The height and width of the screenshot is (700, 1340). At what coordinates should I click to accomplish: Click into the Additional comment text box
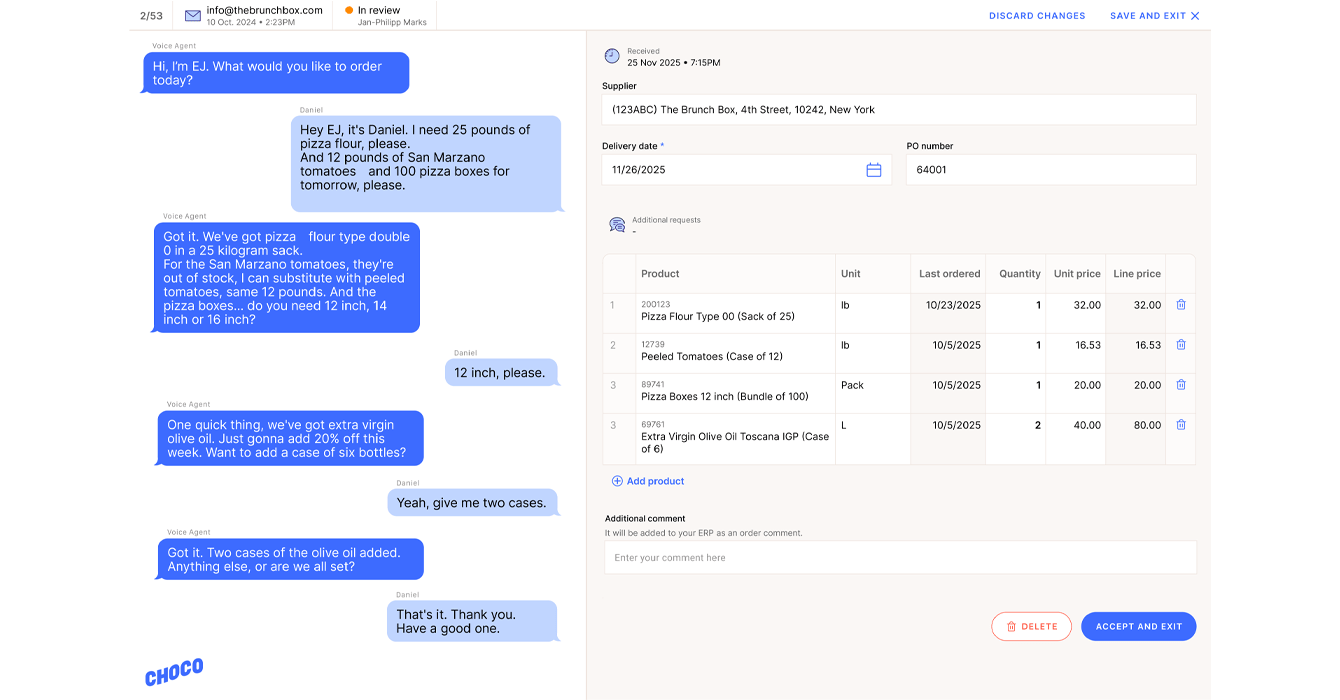899,558
